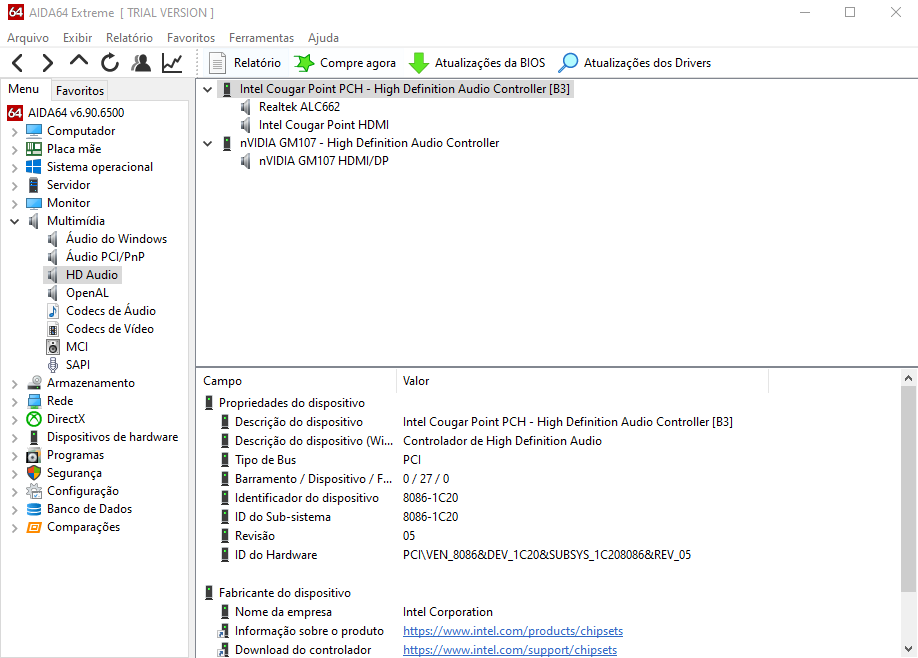The height and width of the screenshot is (658, 918).
Task: Select the Multimídia speaker icon
Action: click(x=34, y=221)
